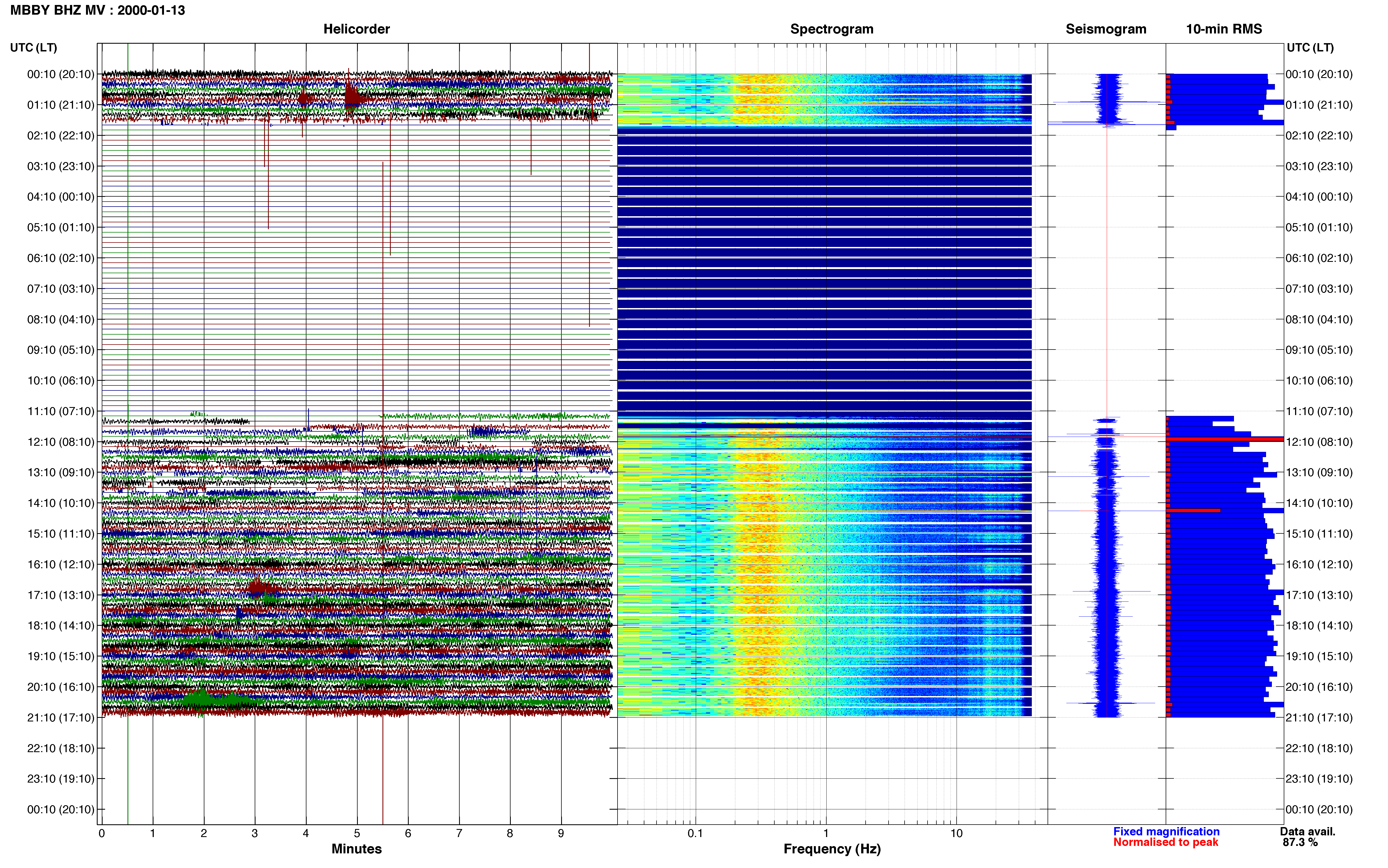Image resolution: width=1388 pixels, height=868 pixels.
Task: Click the '1' frequency tick label
Action: coord(826,833)
